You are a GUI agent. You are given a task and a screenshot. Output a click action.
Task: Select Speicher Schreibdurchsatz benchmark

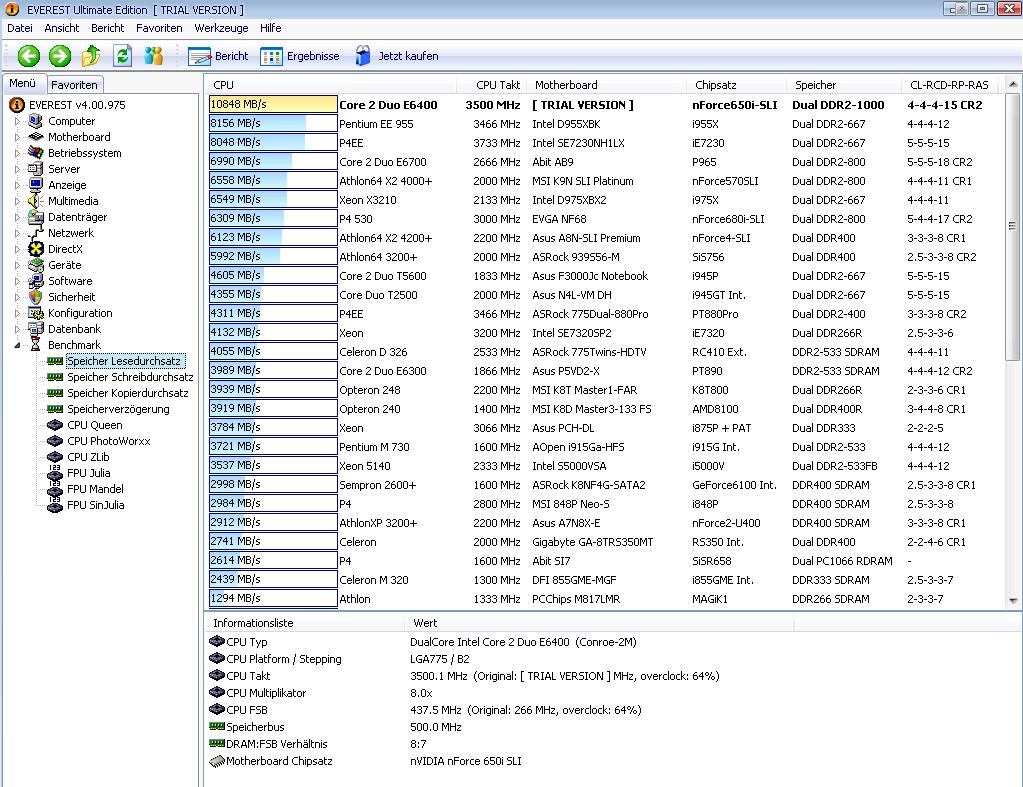(130, 377)
